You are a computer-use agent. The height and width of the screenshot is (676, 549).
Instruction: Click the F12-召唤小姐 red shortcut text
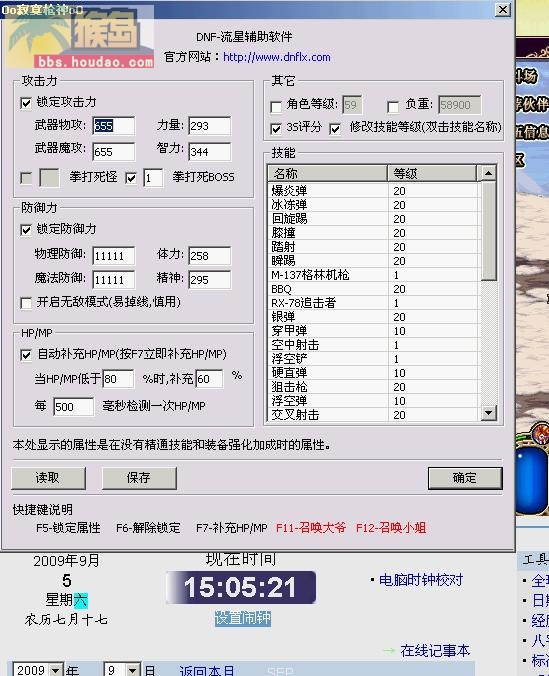[x=391, y=528]
